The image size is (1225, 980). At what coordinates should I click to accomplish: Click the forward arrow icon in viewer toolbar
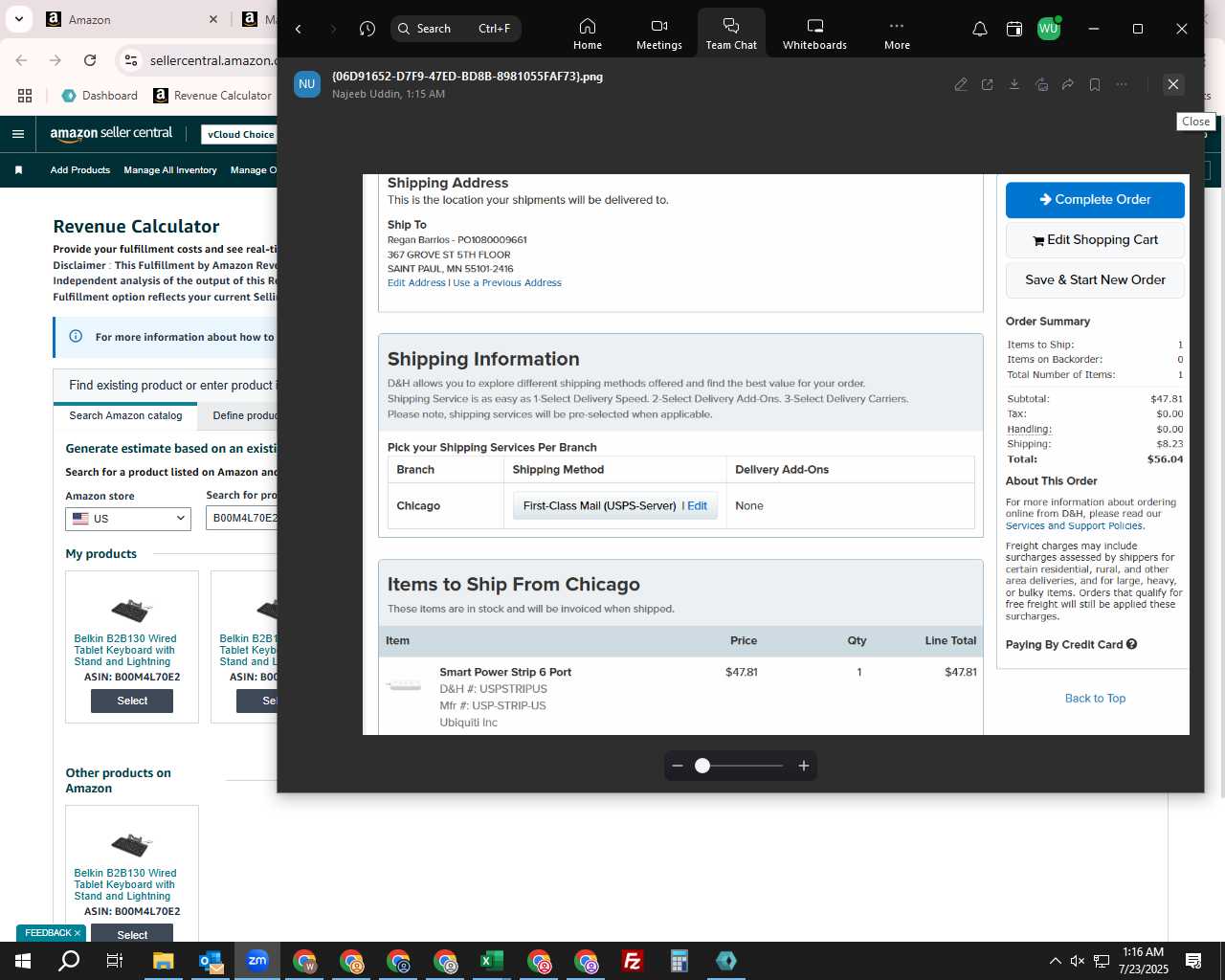pos(1068,84)
